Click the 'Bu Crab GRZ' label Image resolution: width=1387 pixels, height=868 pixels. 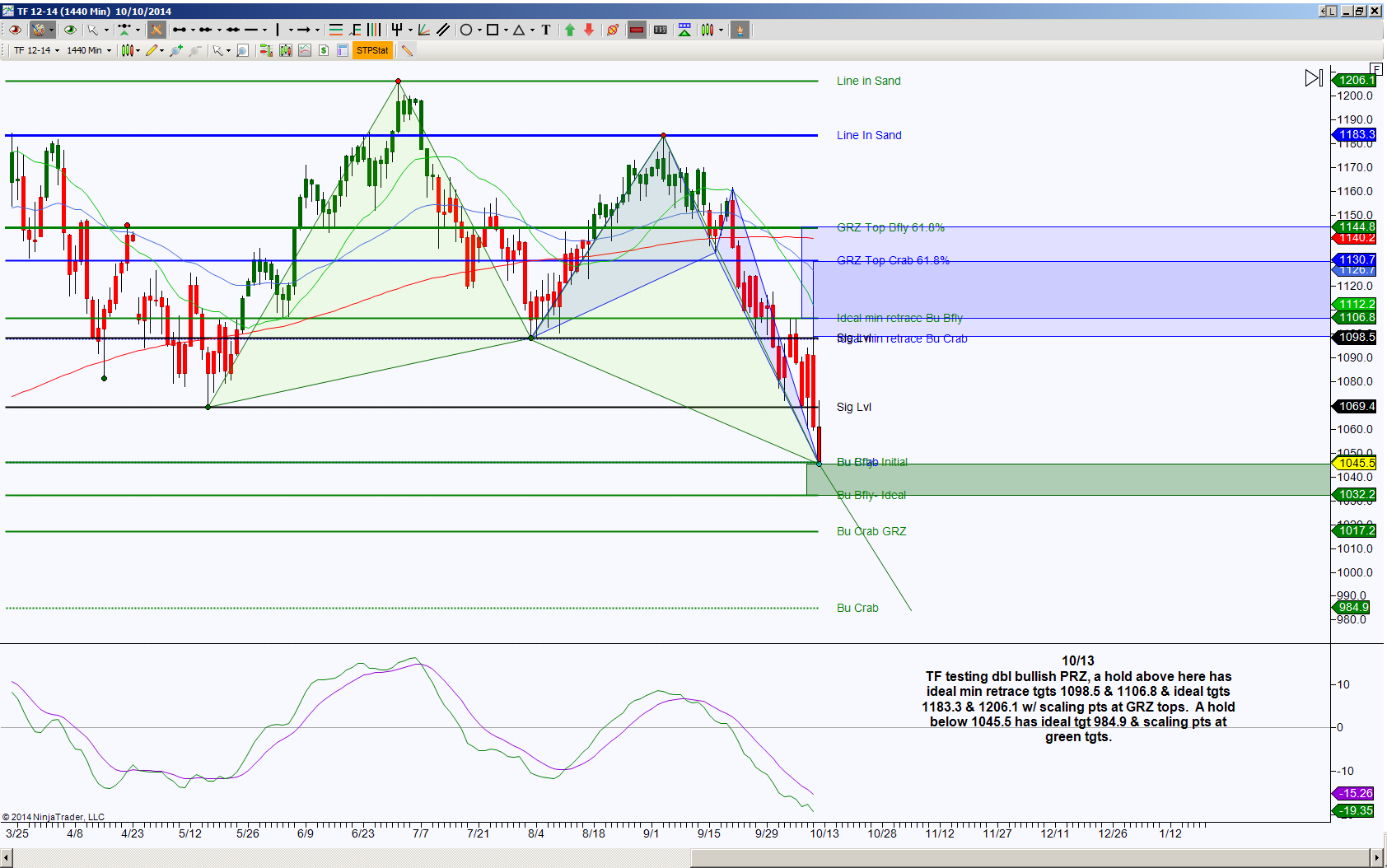(871, 531)
